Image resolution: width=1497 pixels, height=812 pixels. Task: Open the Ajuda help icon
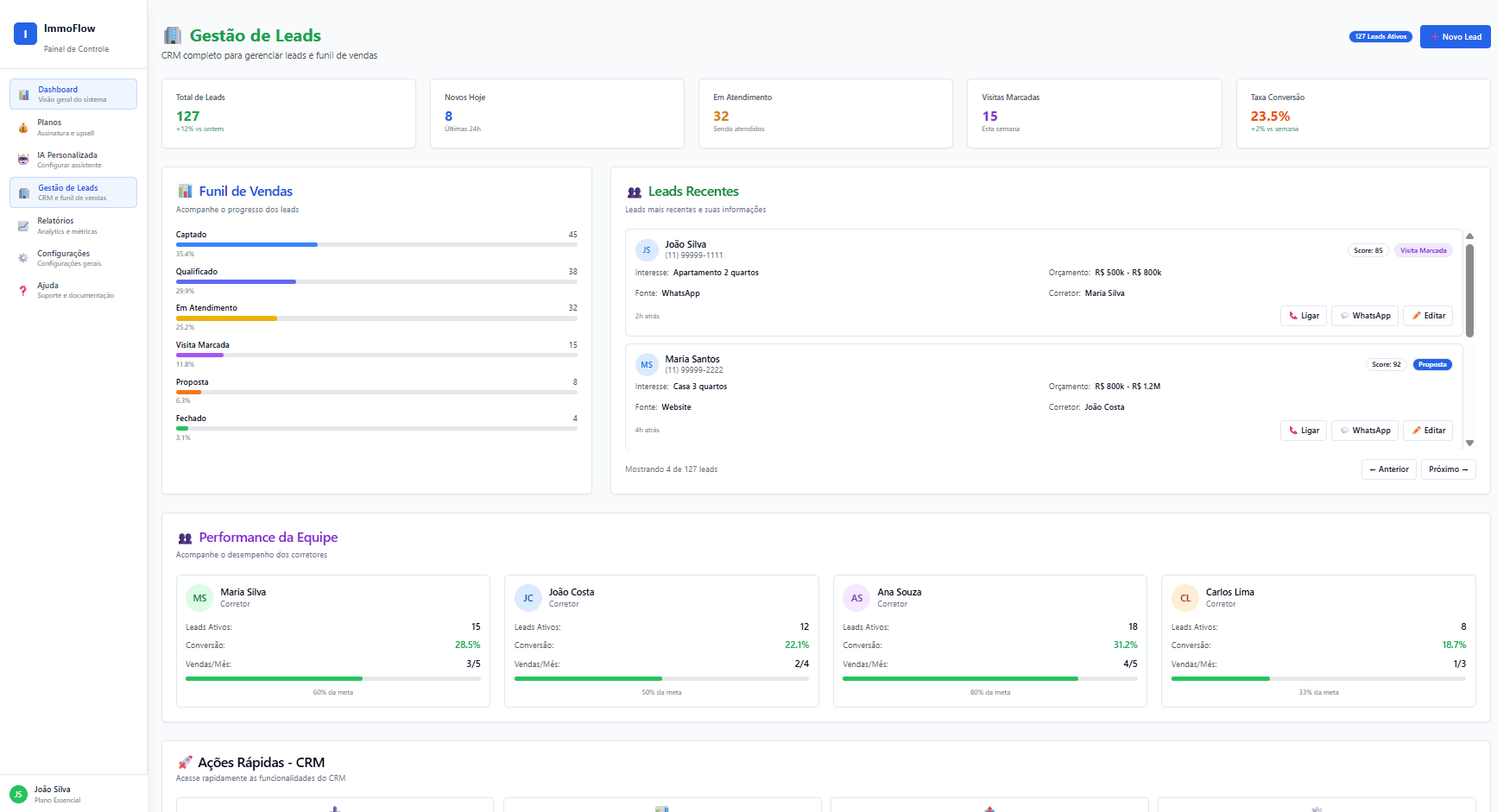coord(23,290)
